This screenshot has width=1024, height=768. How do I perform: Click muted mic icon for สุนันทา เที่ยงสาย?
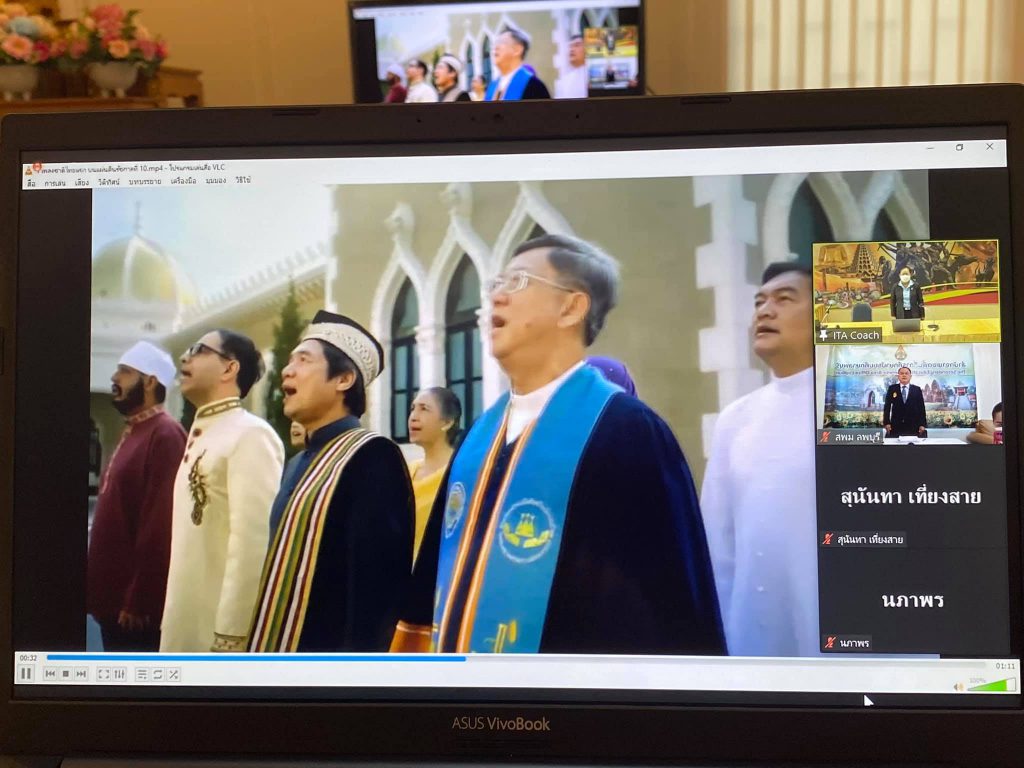(828, 539)
